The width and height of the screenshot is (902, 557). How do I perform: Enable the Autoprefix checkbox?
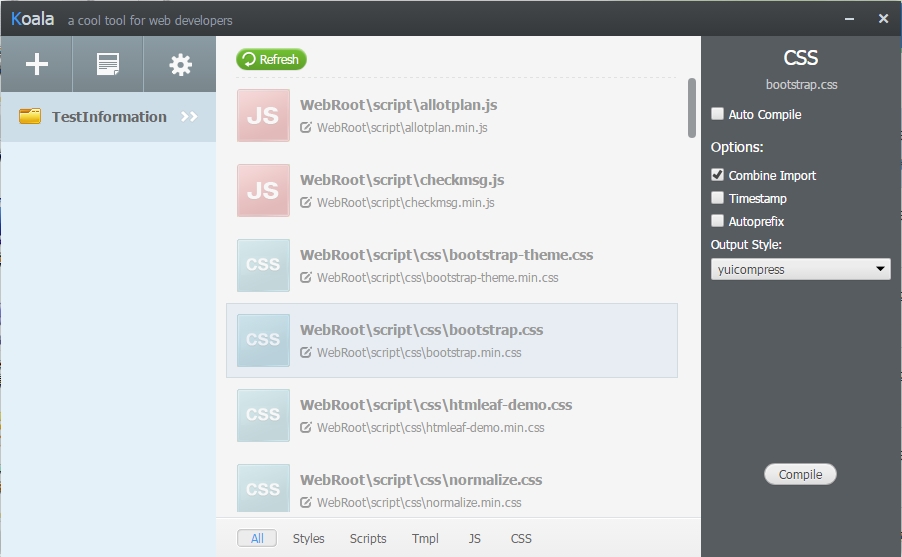pyautogui.click(x=717, y=221)
